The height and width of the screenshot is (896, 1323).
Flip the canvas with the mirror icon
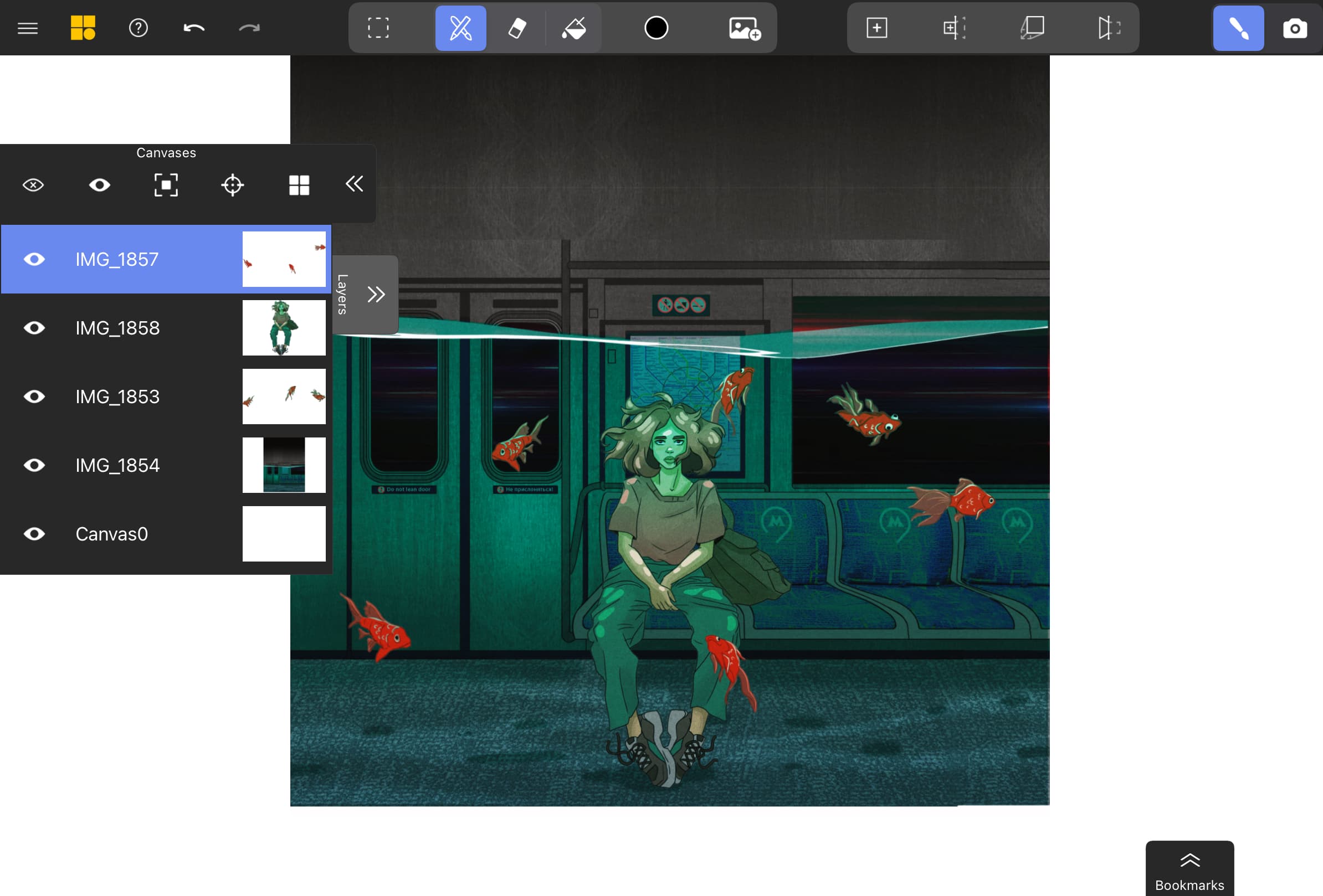(1109, 28)
